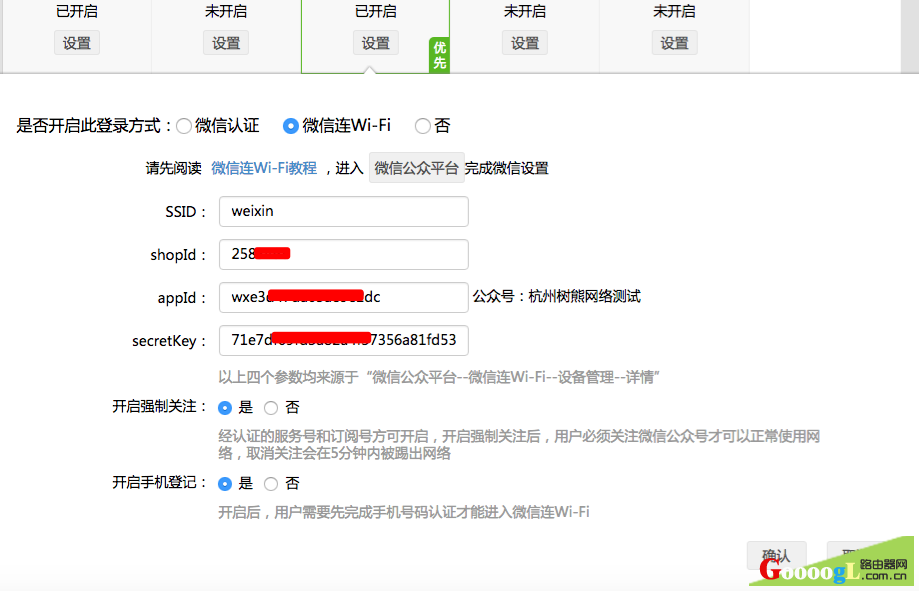Screen dimensions: 919x591
Task: Open 设置 next to the 优先 badge
Action: coord(375,43)
